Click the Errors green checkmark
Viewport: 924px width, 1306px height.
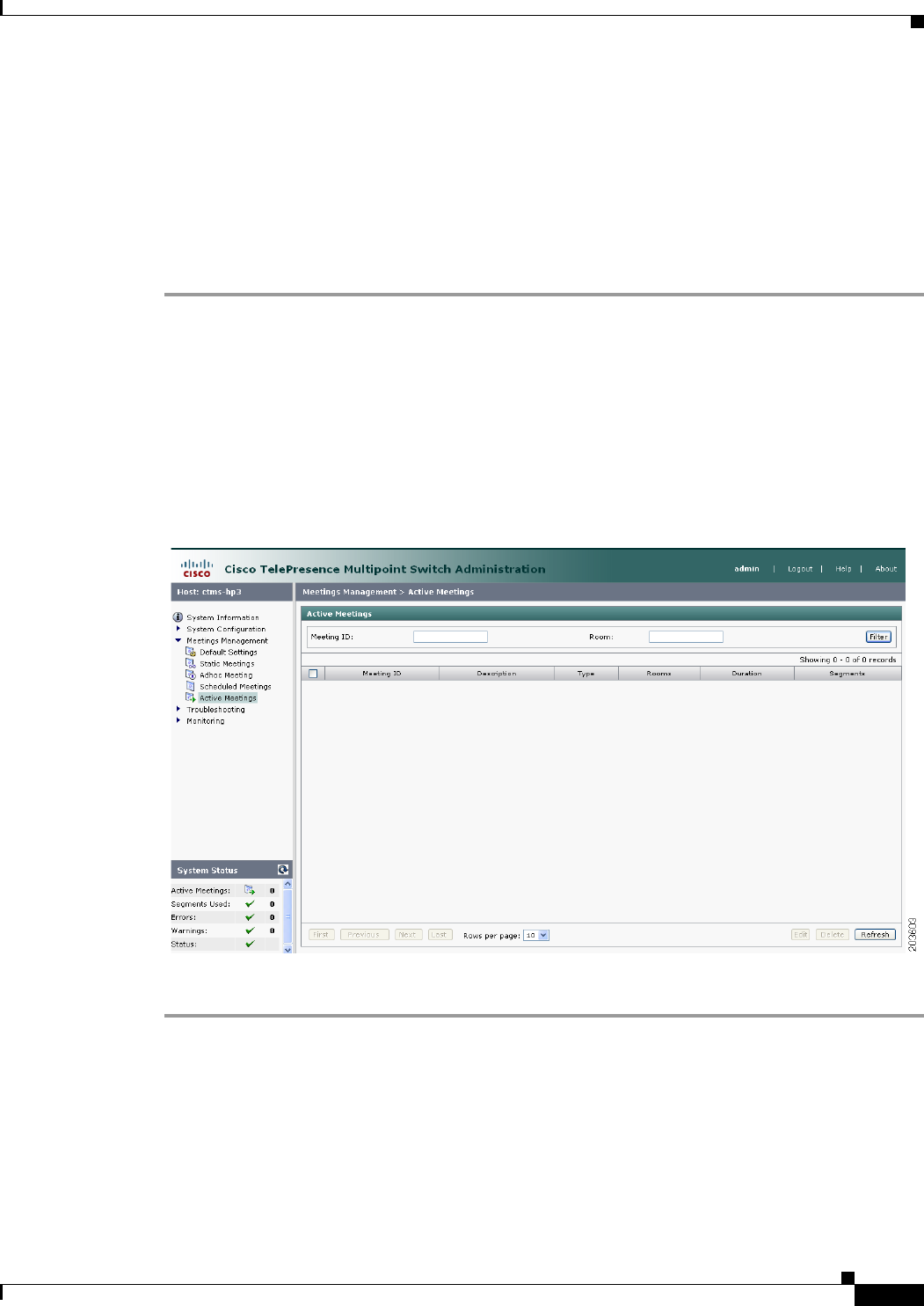click(x=250, y=917)
